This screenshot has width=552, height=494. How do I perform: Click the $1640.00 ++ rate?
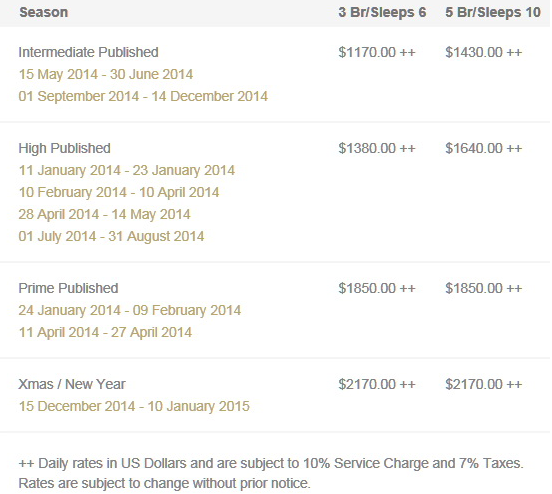point(484,148)
